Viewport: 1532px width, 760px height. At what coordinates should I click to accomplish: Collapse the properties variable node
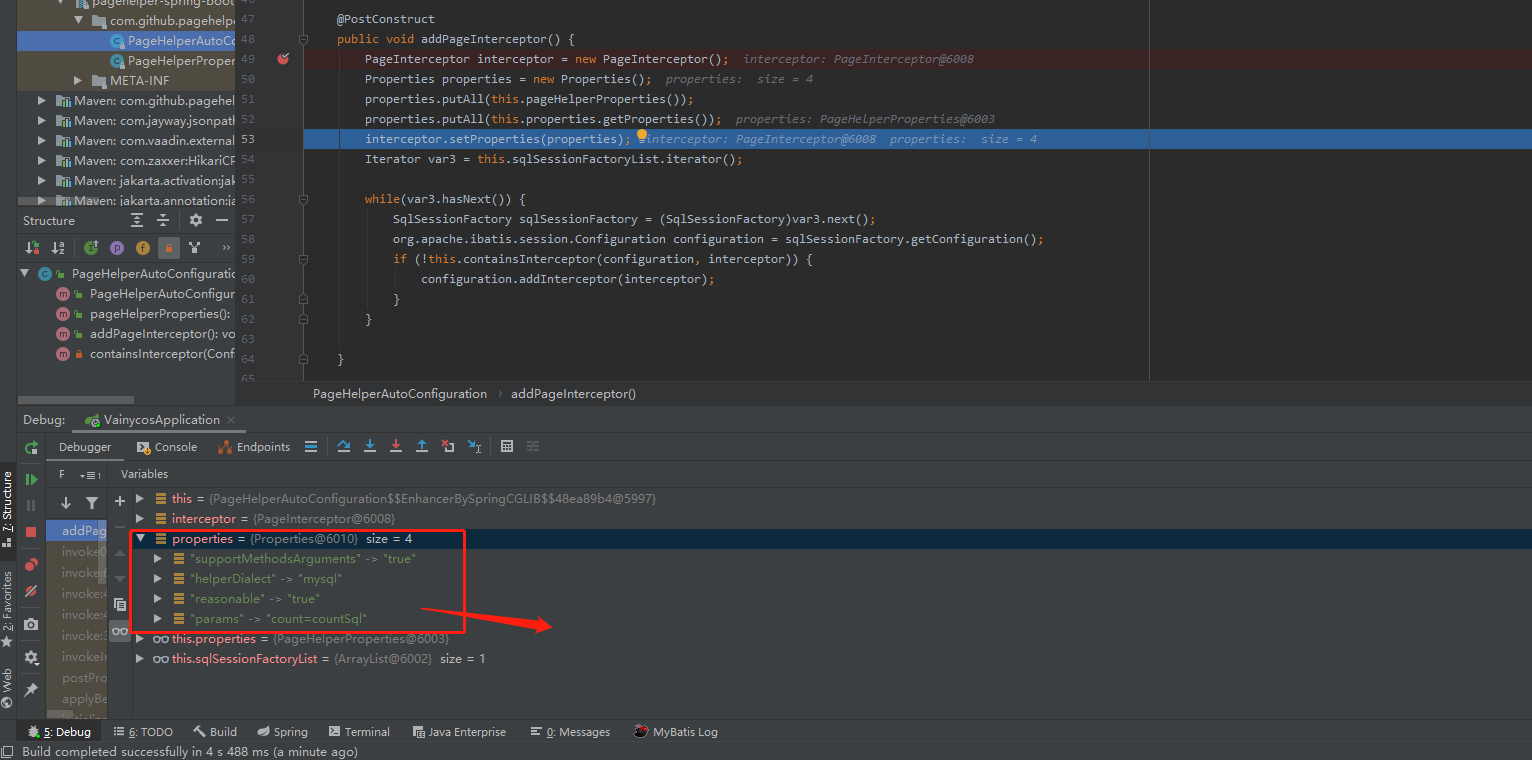[x=141, y=539]
